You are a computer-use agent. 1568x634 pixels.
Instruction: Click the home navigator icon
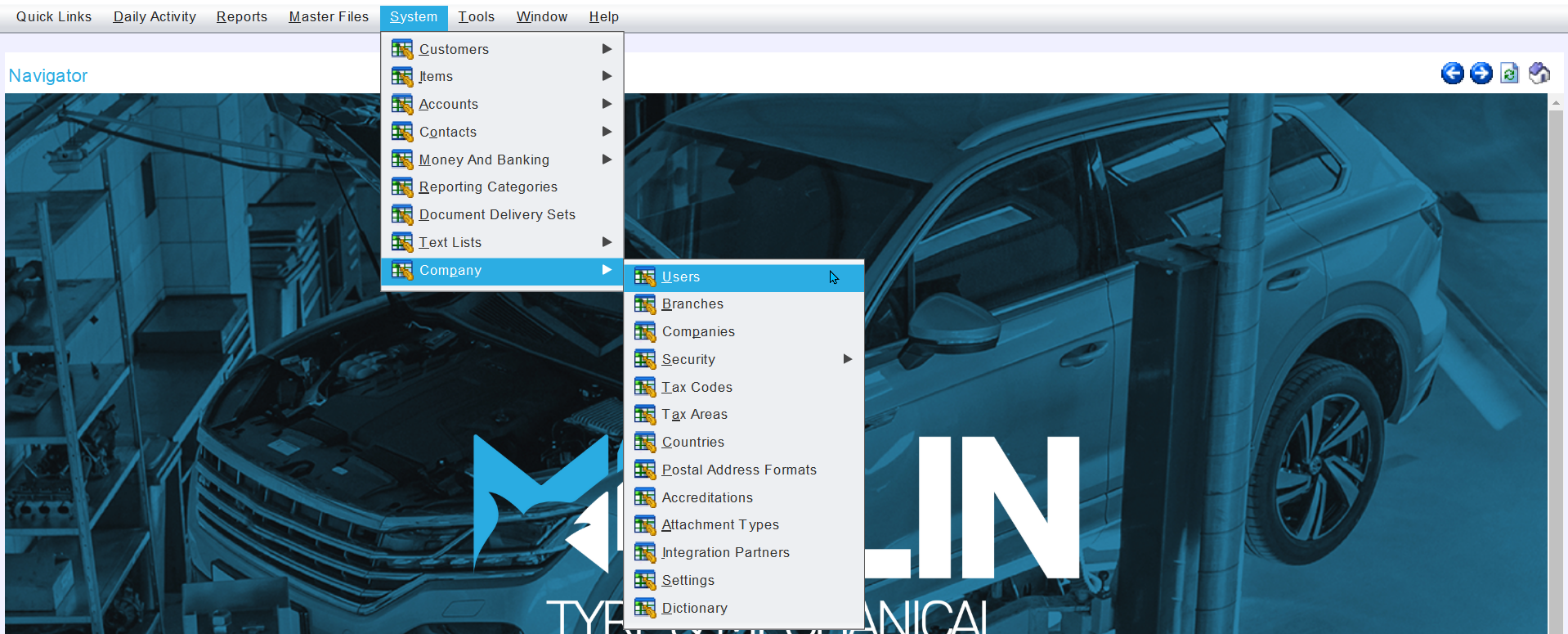pos(1539,74)
